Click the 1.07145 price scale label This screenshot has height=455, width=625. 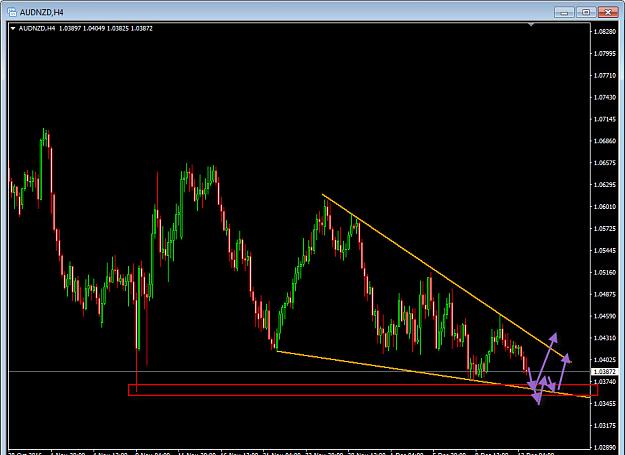coord(605,119)
